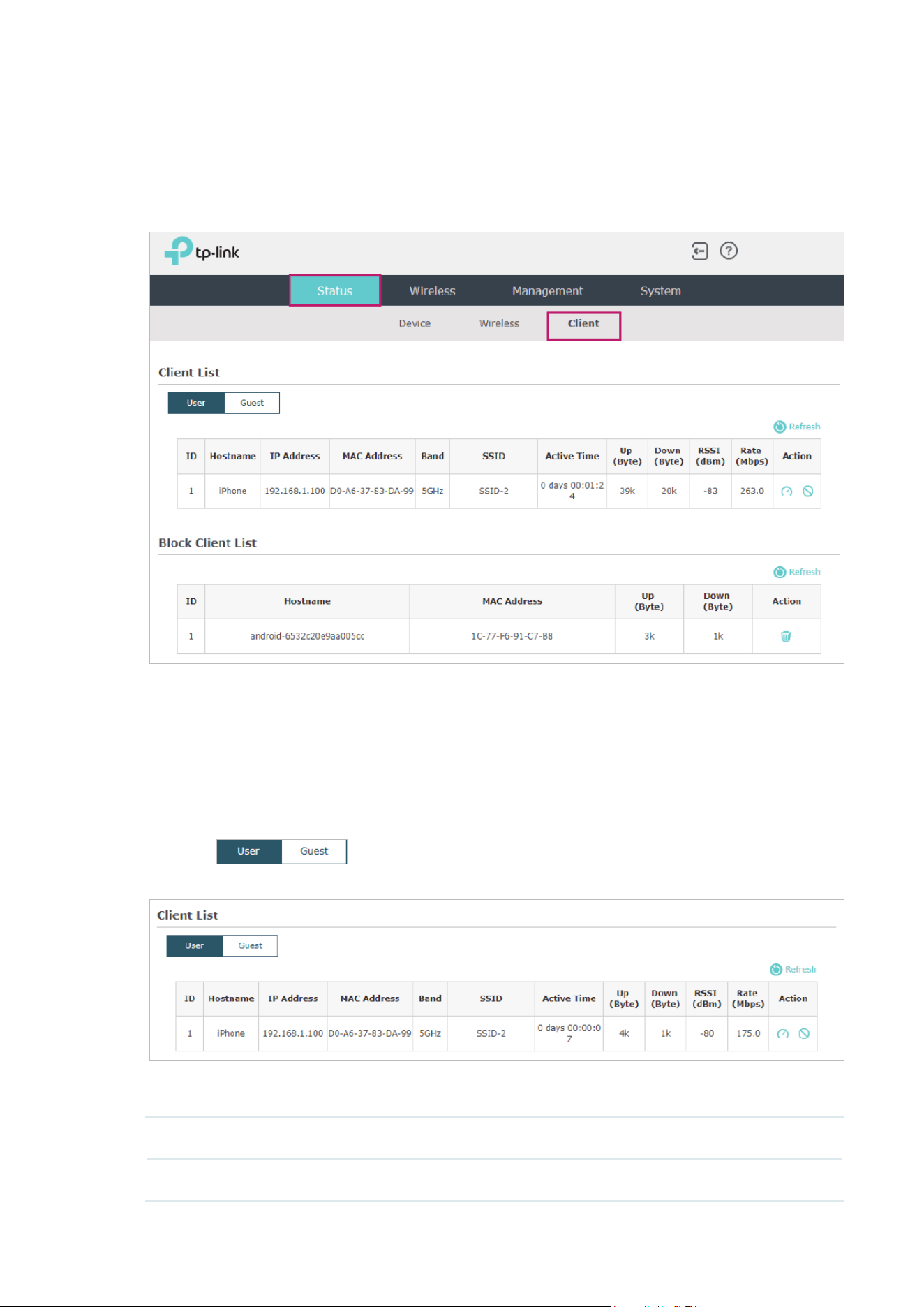The width and height of the screenshot is (924, 1307).
Task: Click the speed limit icon in the row with rate 175.0
Action: (x=783, y=1034)
